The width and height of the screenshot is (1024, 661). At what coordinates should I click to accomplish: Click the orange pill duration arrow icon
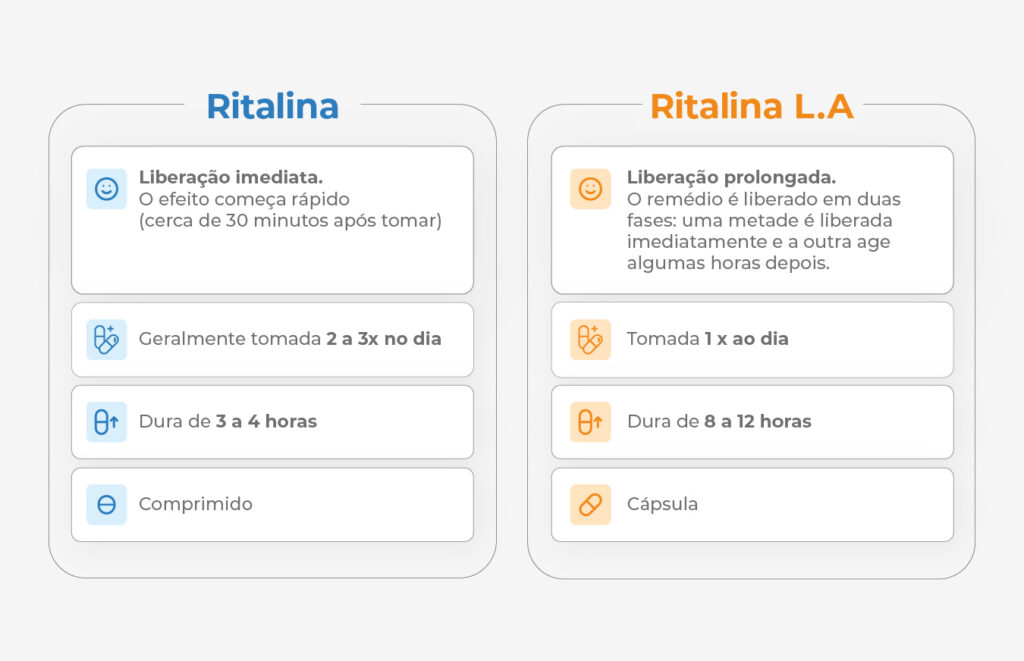coord(590,422)
